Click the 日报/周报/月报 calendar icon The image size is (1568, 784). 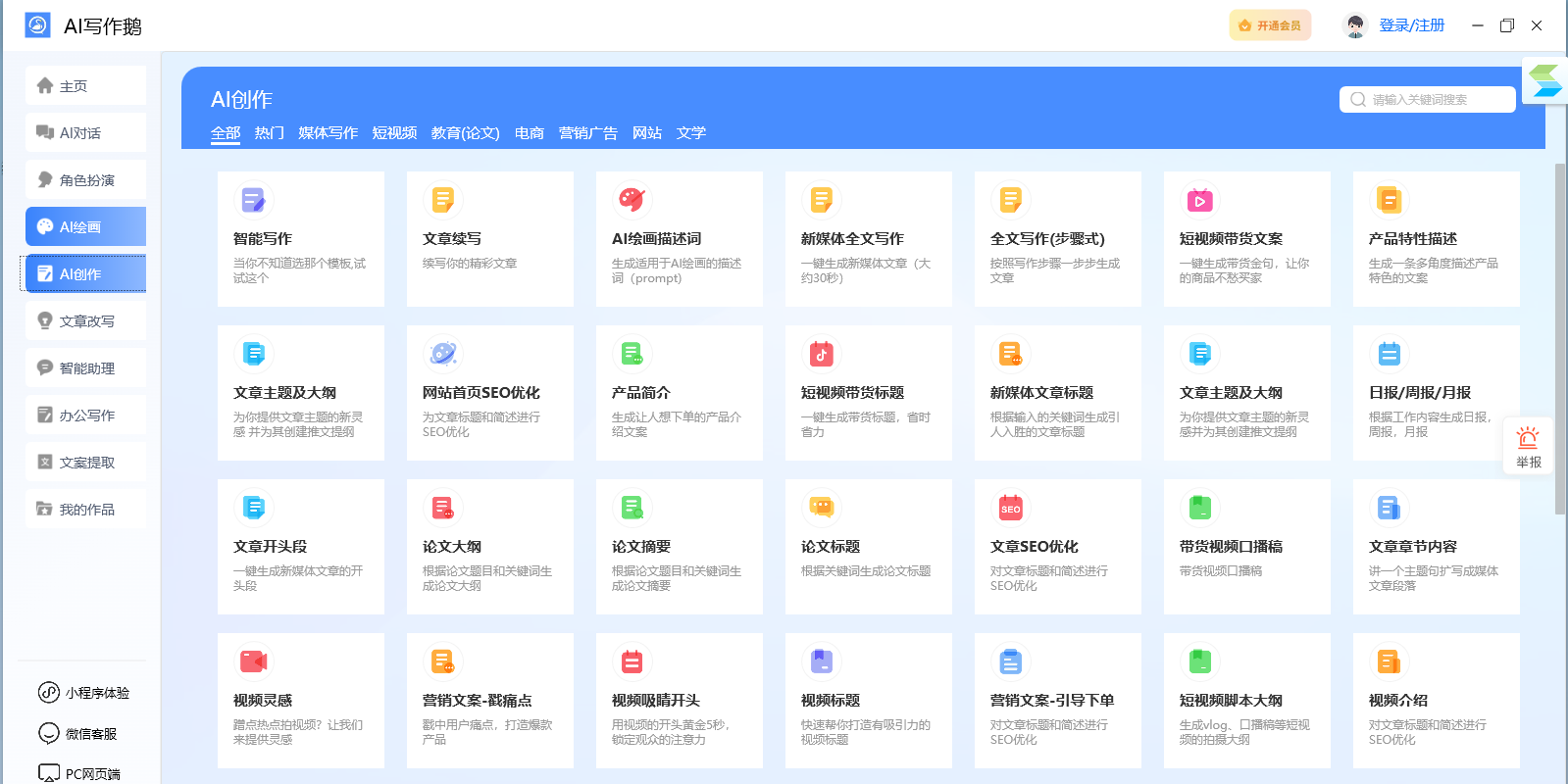1389,354
